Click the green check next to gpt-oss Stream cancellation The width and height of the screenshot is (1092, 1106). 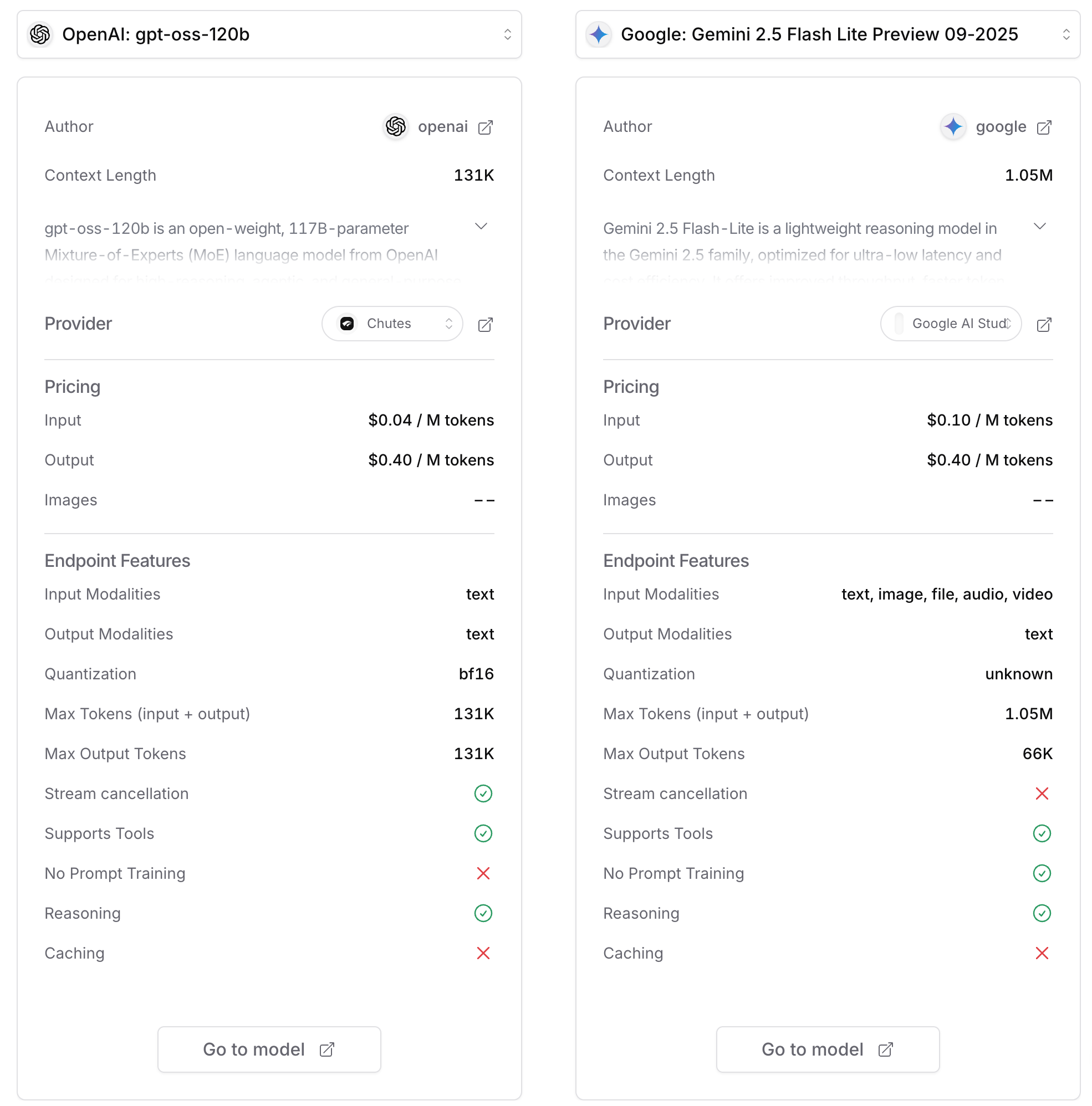pyautogui.click(x=483, y=793)
